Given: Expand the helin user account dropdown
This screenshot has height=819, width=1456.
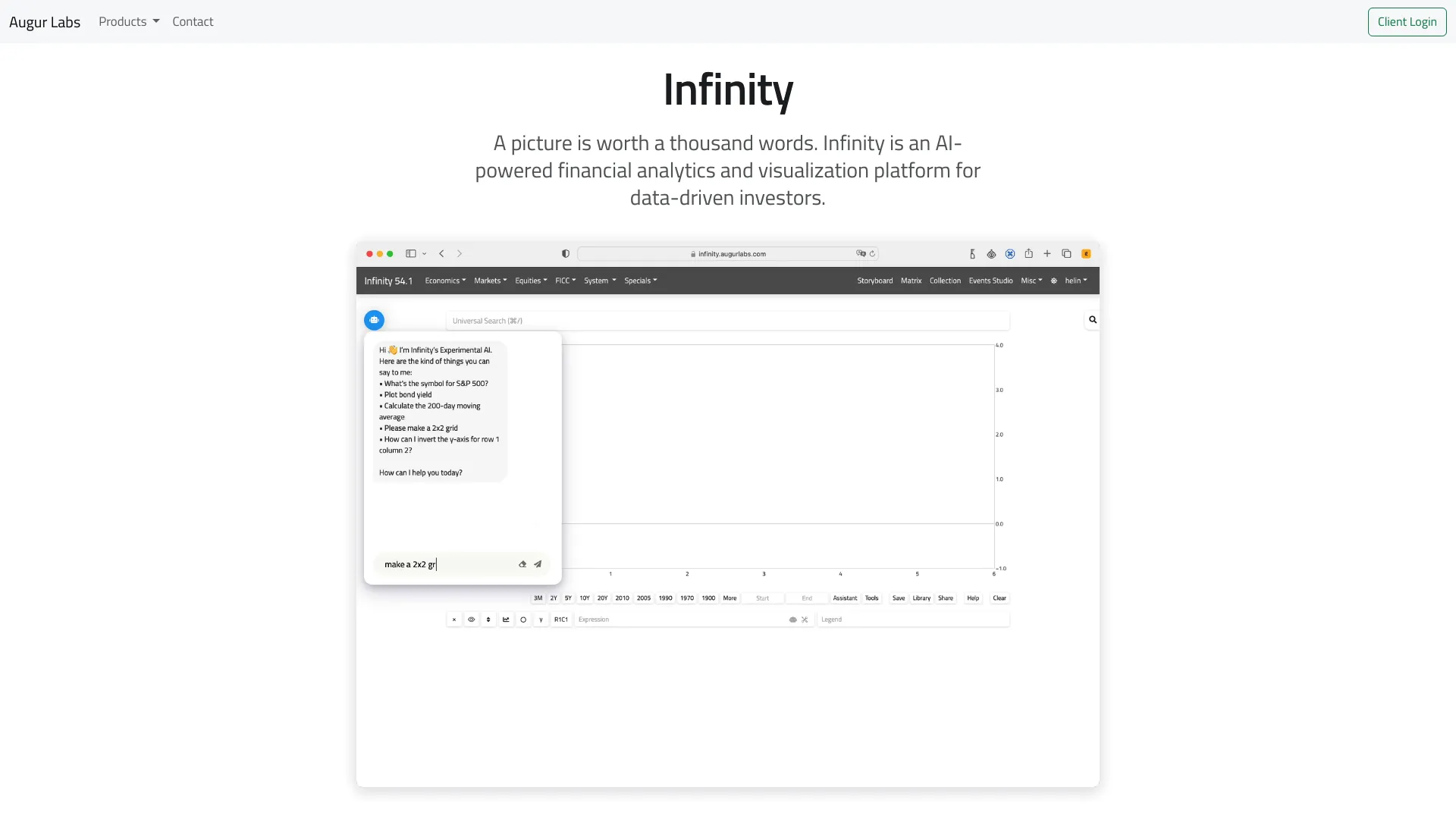Looking at the screenshot, I should (1075, 281).
